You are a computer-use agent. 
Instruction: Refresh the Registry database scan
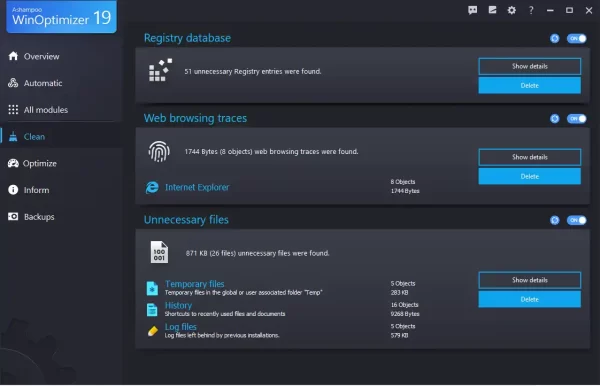(554, 38)
